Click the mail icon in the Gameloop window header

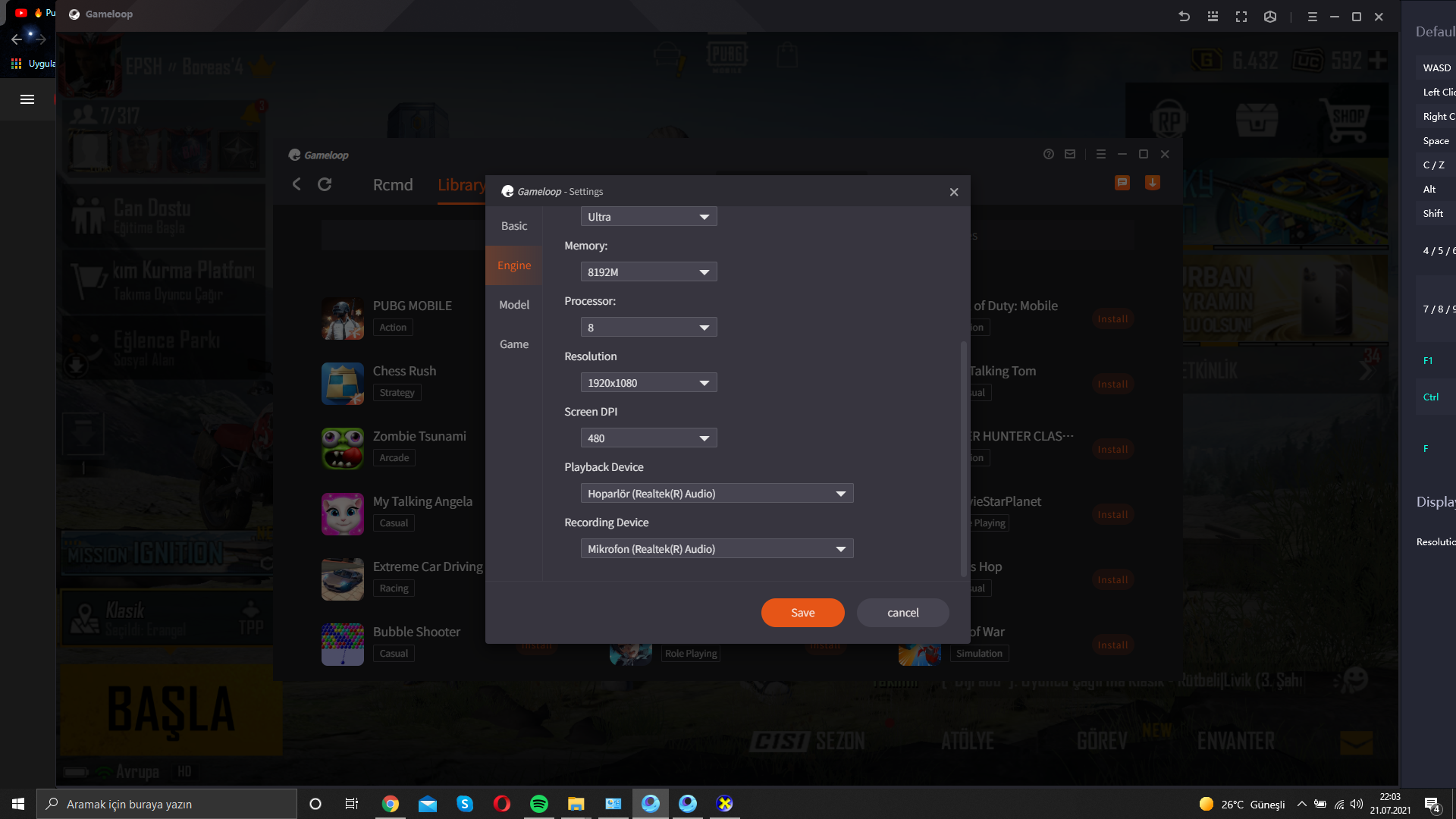click(x=1070, y=154)
